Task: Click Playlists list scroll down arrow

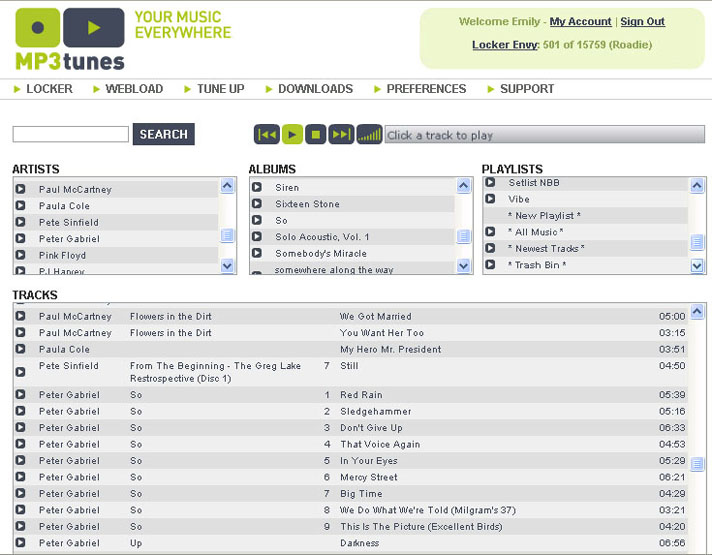Action: pyautogui.click(x=697, y=265)
